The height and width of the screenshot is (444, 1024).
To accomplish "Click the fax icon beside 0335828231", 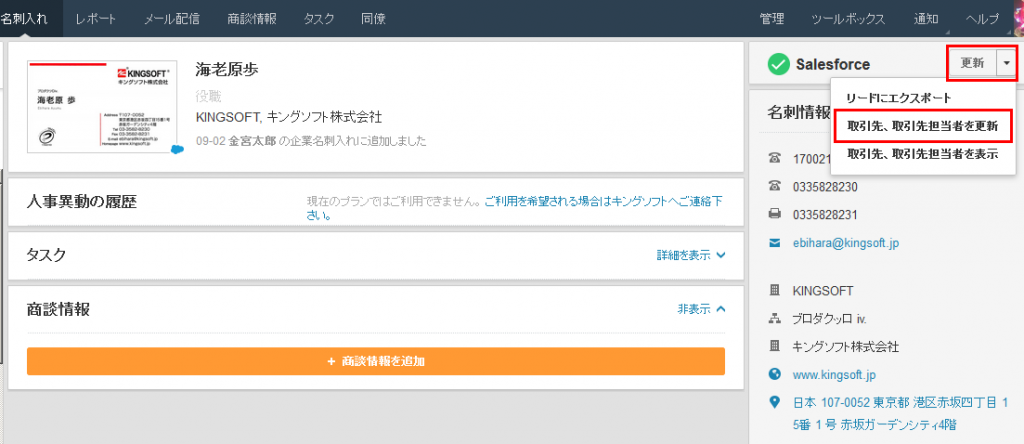I will tap(775, 214).
